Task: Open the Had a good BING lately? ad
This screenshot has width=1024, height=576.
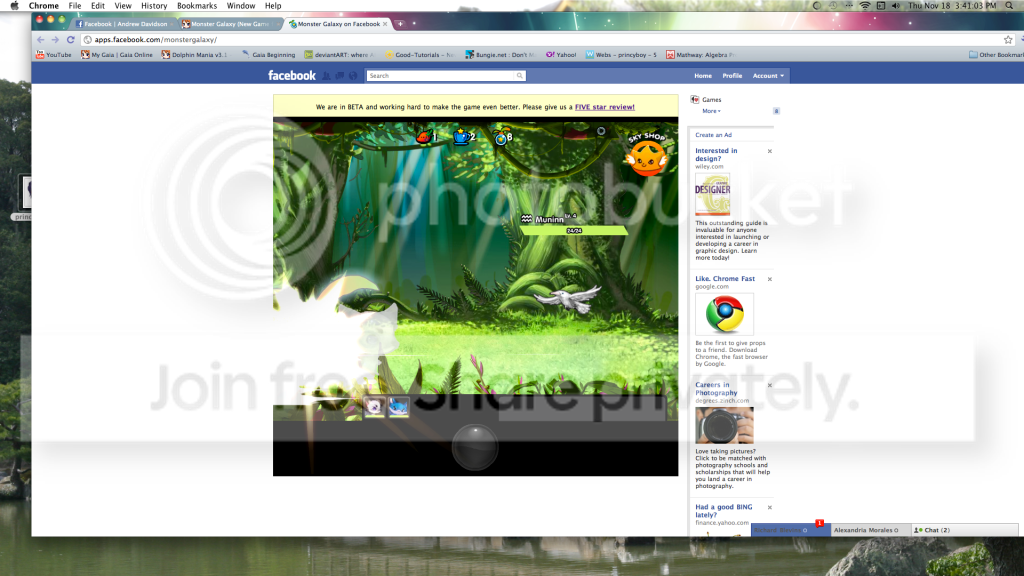Action: [724, 511]
